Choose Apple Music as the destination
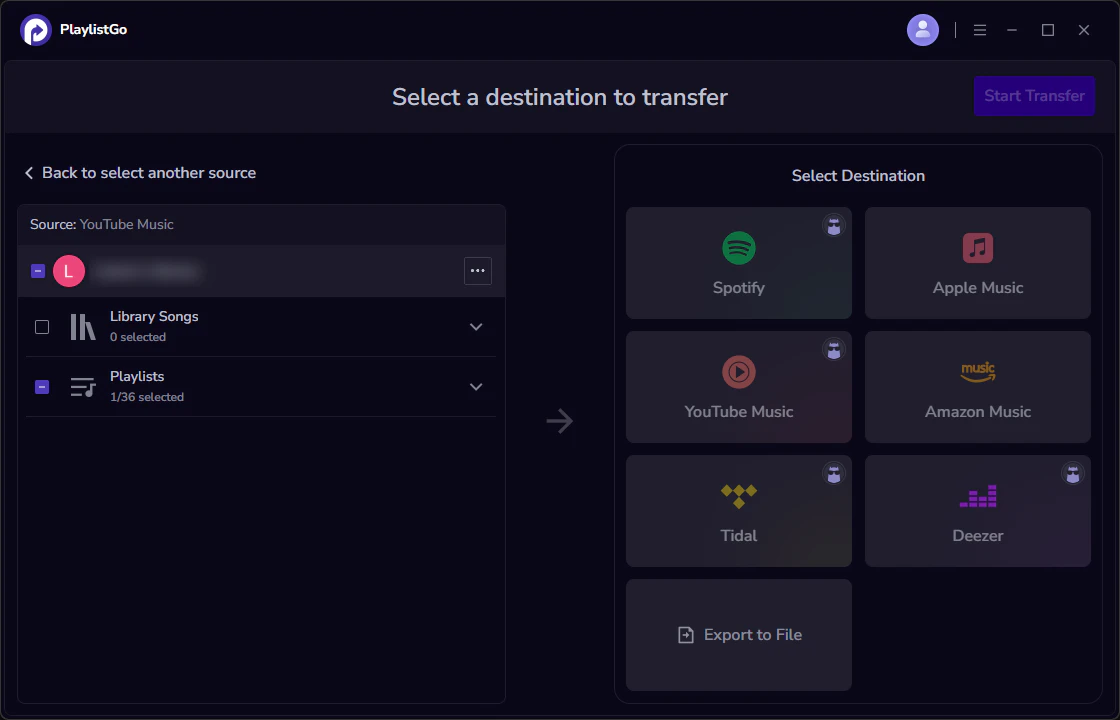 [977, 263]
